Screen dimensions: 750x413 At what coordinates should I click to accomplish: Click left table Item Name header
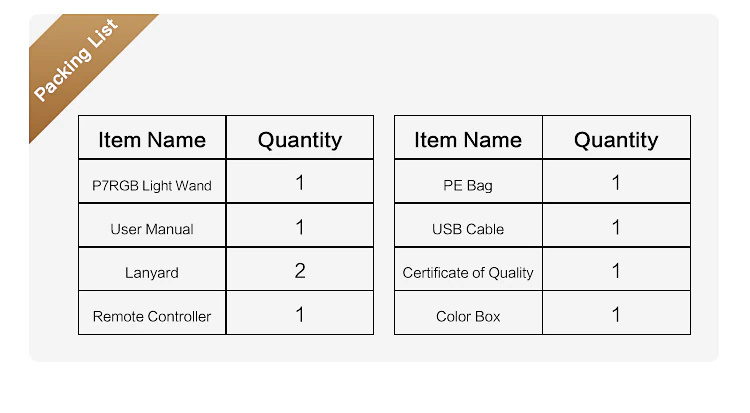click(152, 137)
